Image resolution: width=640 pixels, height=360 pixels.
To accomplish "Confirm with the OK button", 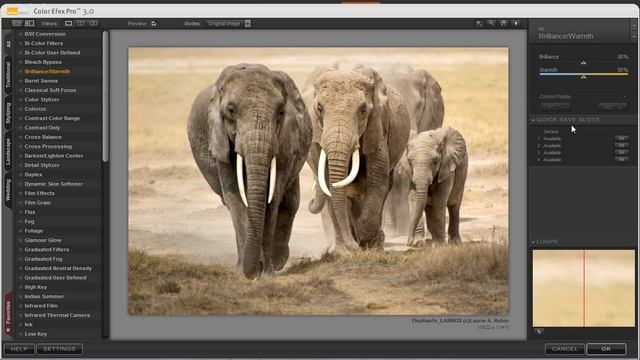I will point(606,349).
